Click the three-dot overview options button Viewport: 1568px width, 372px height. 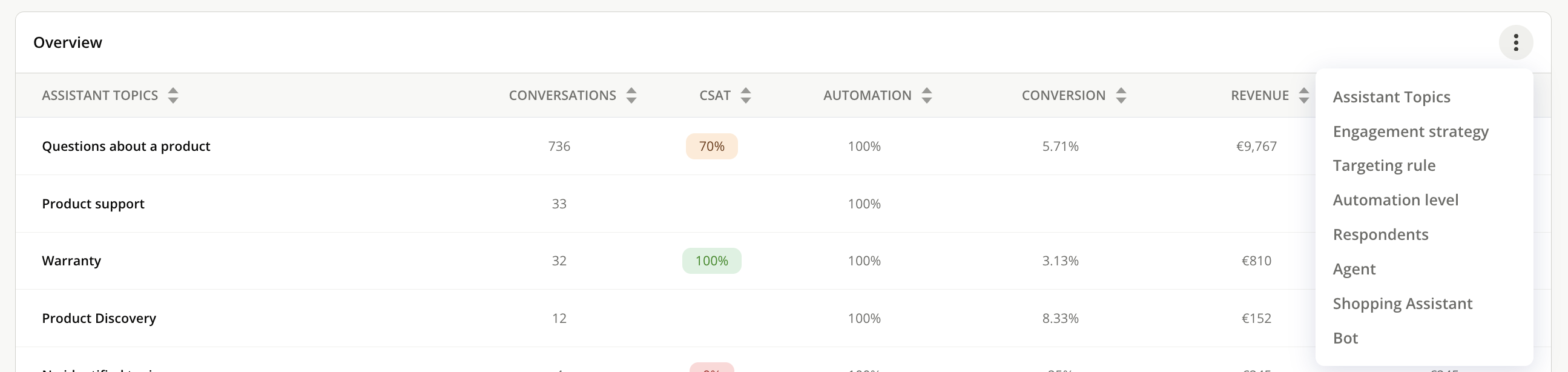(1515, 42)
